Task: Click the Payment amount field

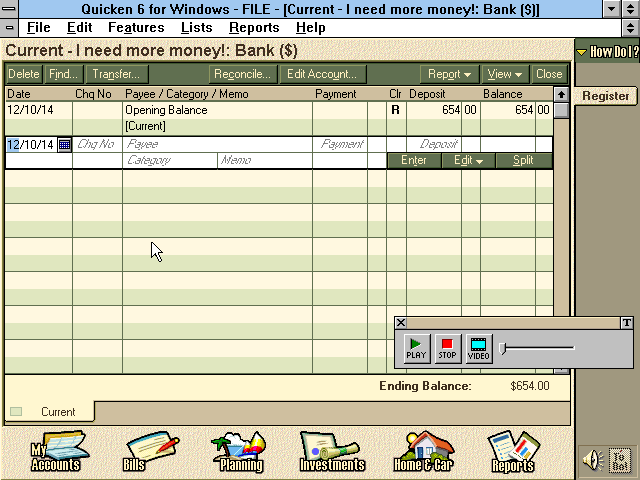Action: [x=340, y=144]
